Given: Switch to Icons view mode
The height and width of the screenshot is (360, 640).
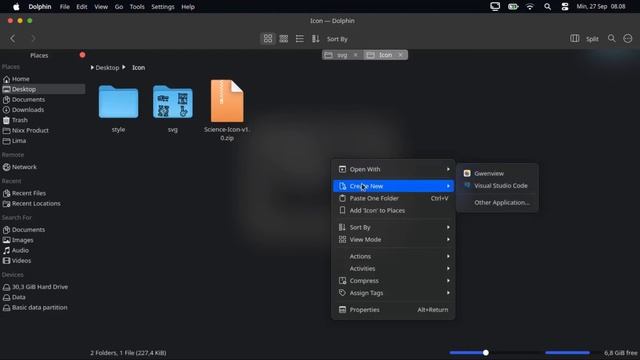Looking at the screenshot, I should (268, 39).
